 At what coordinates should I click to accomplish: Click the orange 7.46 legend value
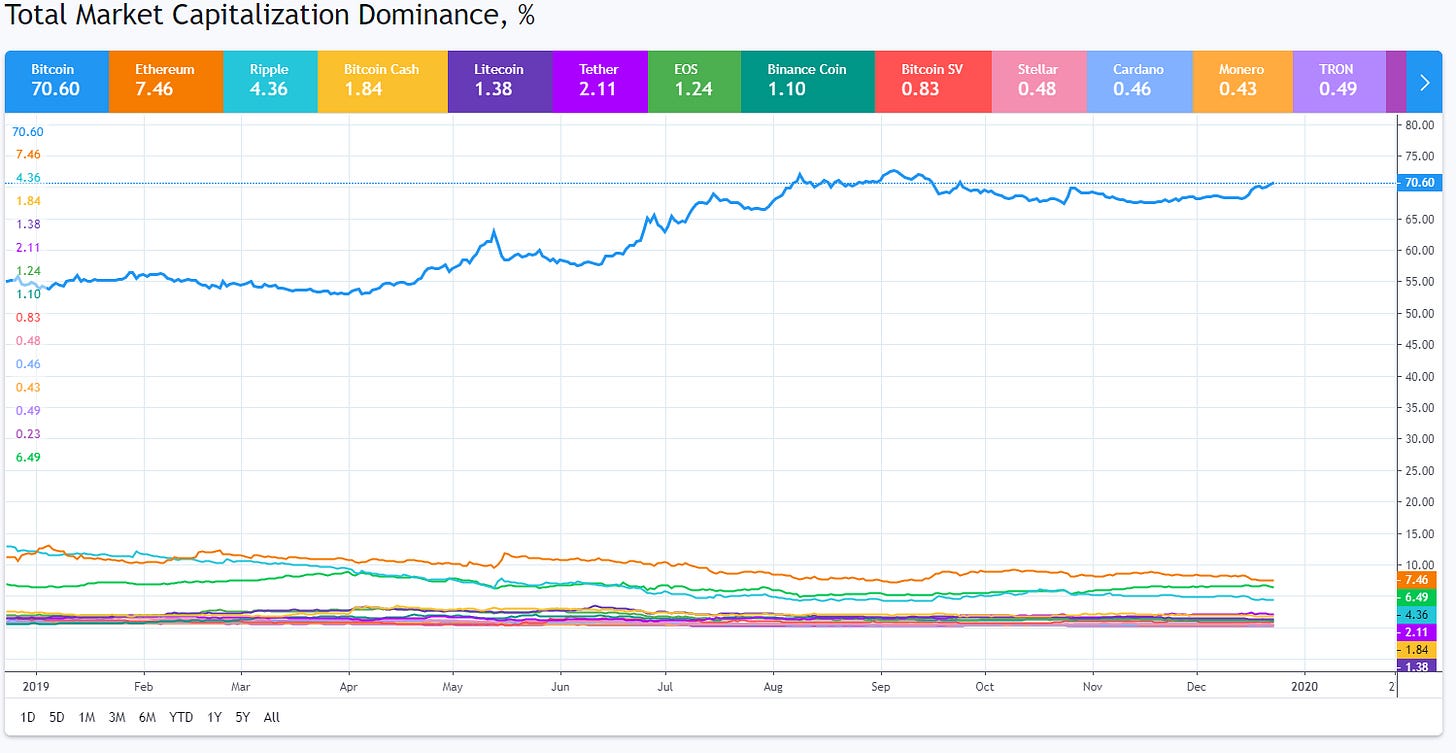[28, 154]
